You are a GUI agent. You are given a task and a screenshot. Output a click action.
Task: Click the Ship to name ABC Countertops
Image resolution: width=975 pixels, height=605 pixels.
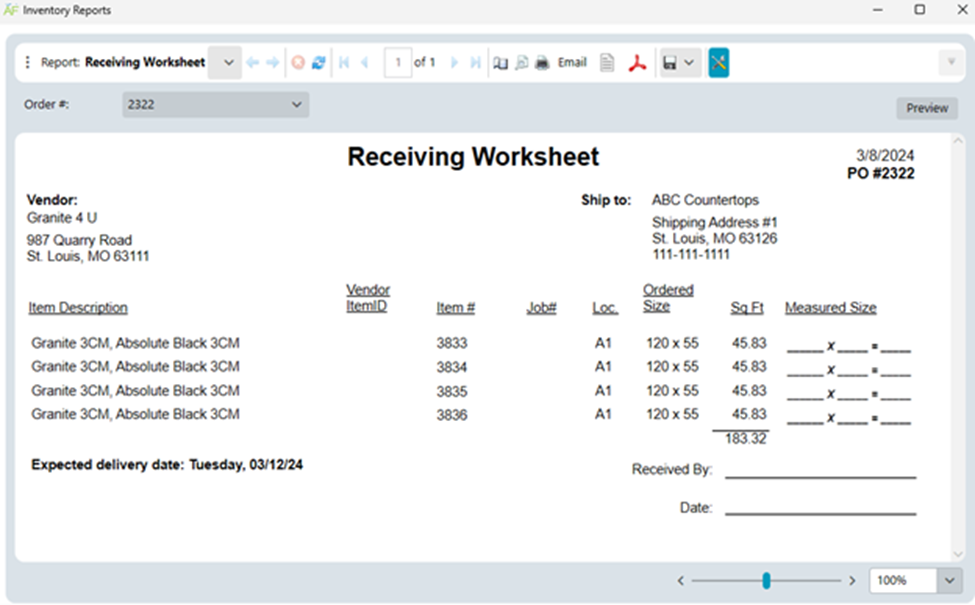[705, 200]
